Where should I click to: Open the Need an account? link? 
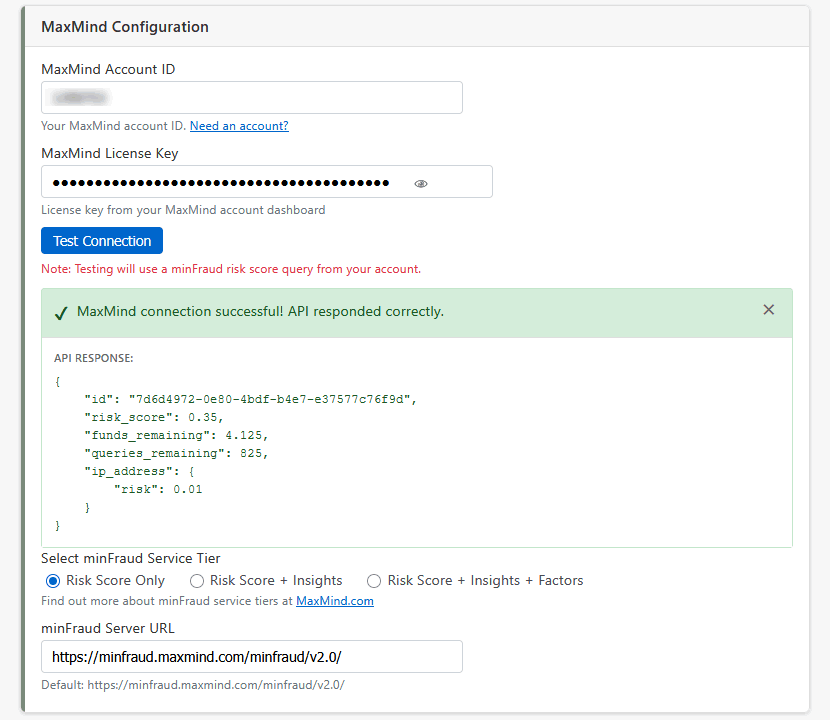(239, 126)
